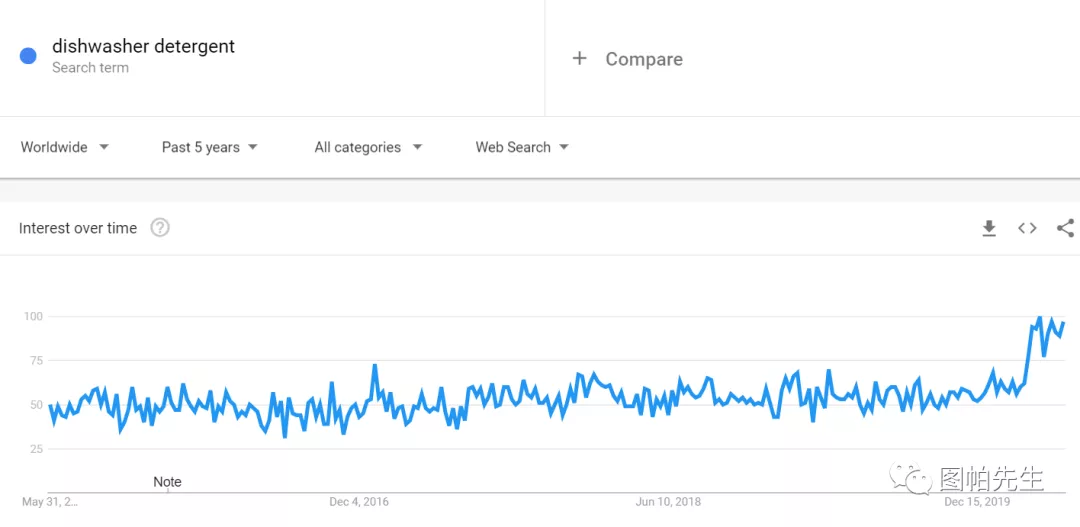The image size is (1080, 527).
Task: Click the WeChat watermark logo
Action: coord(910,479)
